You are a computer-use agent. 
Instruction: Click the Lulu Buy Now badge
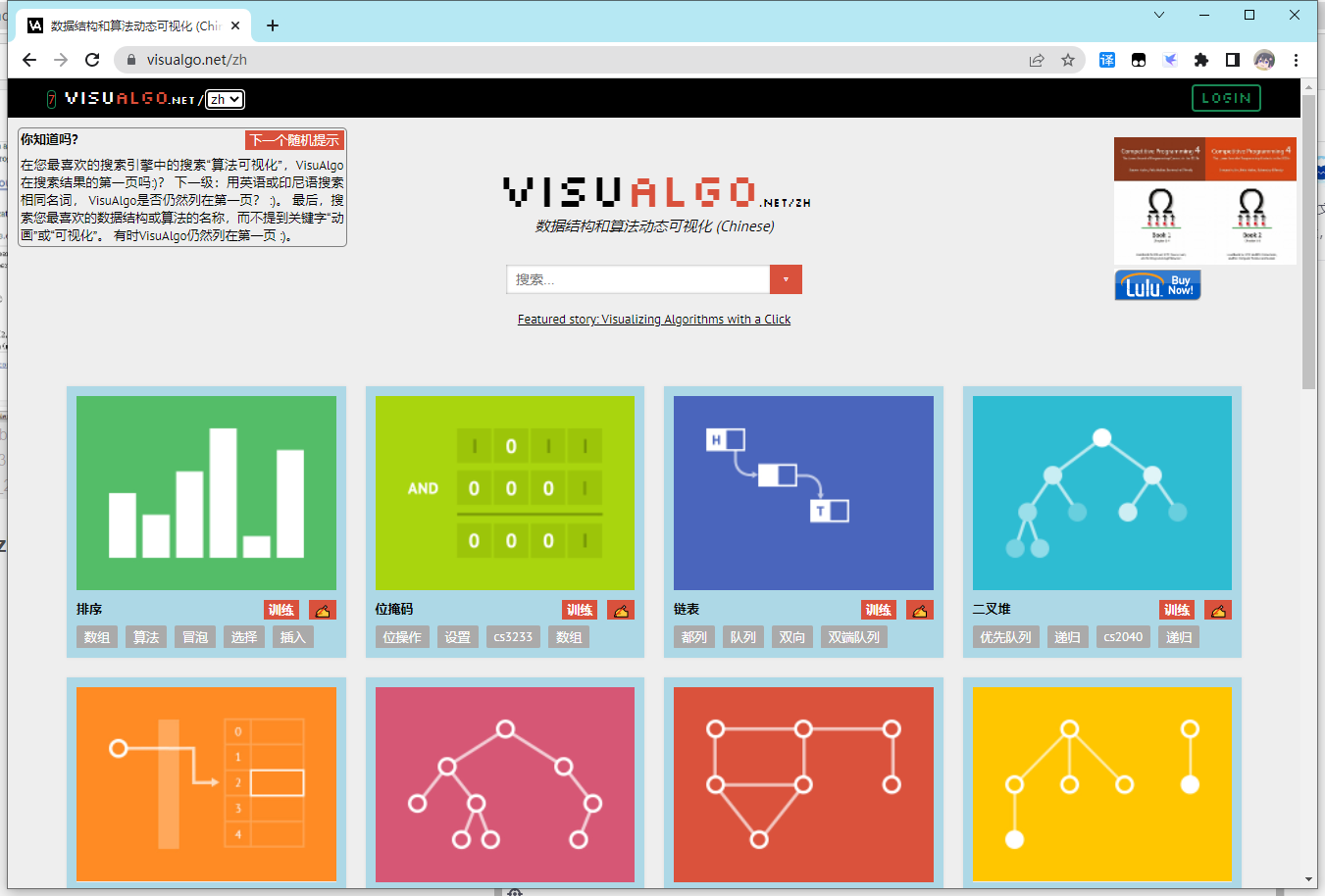1157,284
